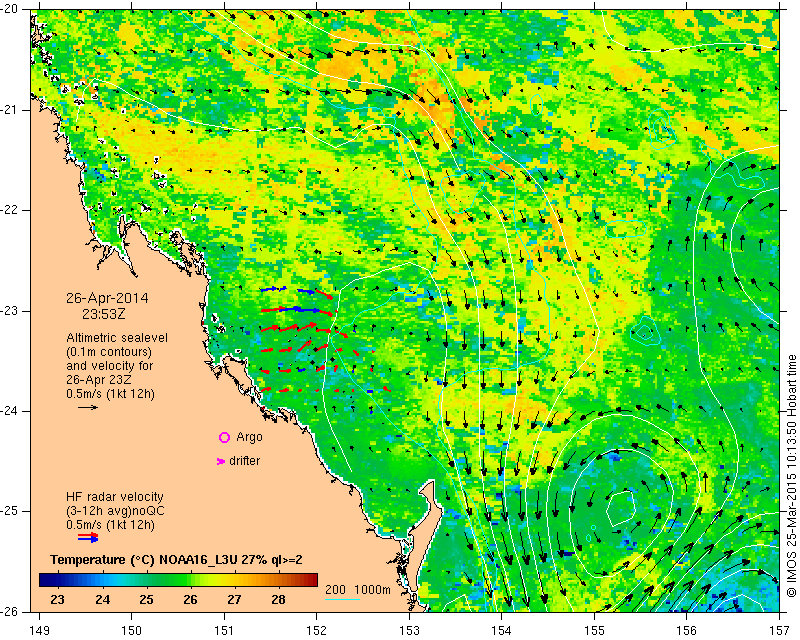Click the Argo legend label

(x=249, y=437)
